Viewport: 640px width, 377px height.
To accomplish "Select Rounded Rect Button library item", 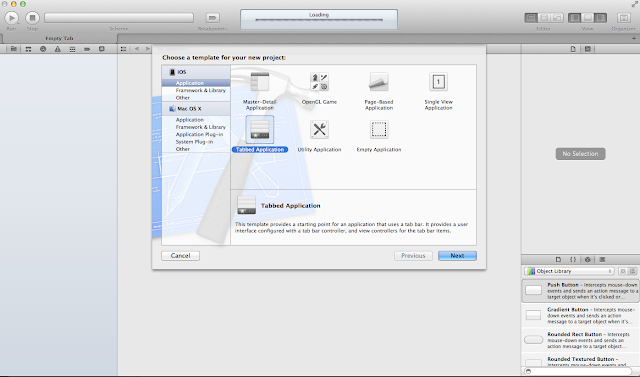I will pos(580,340).
